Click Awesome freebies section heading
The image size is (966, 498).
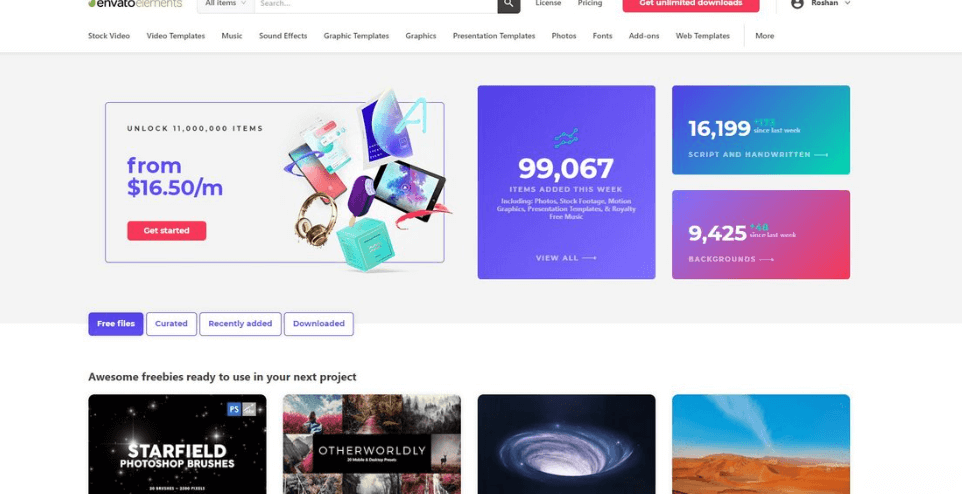222,377
